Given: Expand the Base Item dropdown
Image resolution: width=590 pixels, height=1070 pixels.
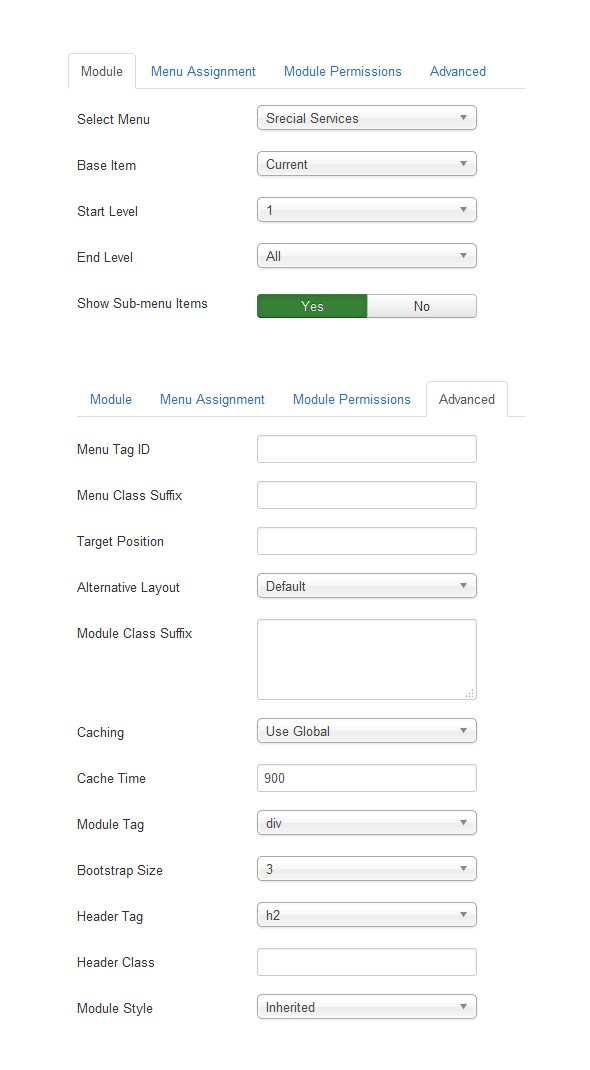Looking at the screenshot, I should click(x=366, y=164).
